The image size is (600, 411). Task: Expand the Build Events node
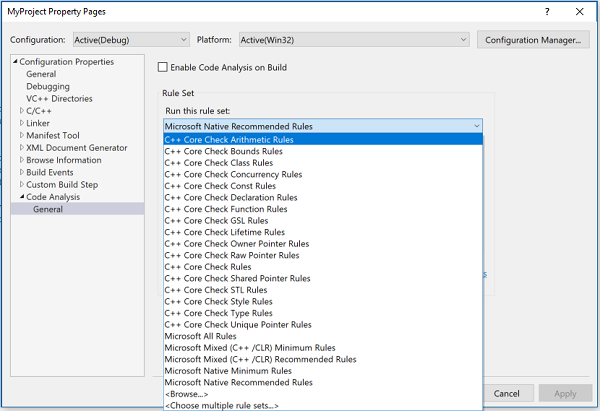[21, 173]
